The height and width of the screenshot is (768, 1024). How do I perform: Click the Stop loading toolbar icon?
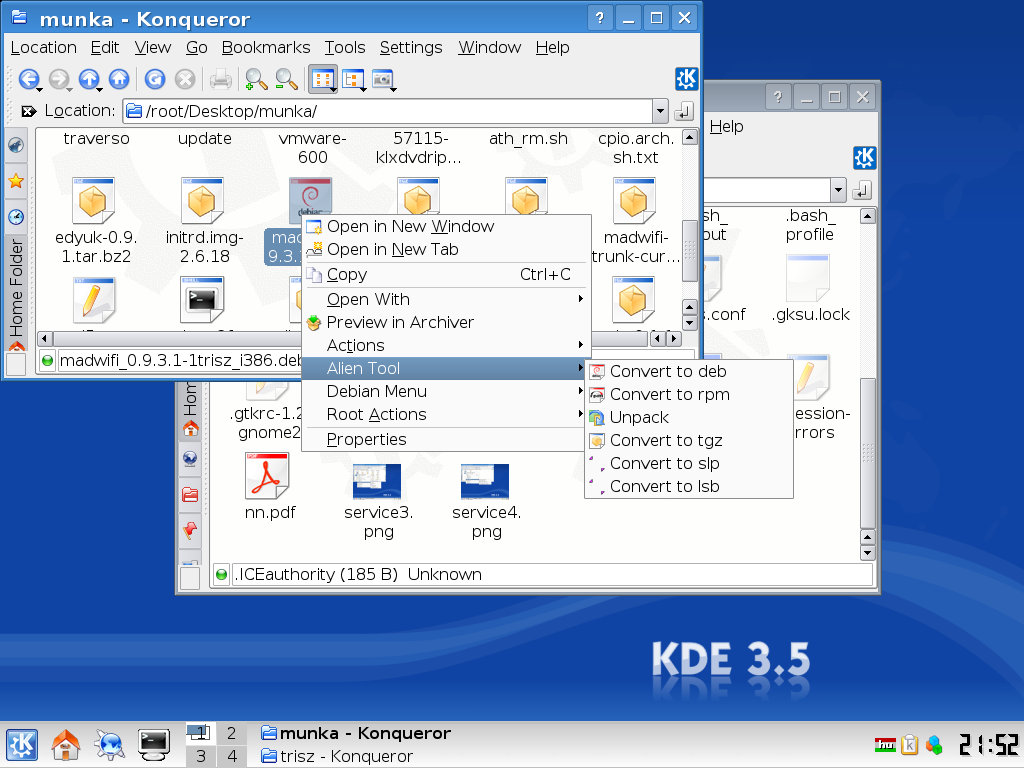[x=185, y=79]
